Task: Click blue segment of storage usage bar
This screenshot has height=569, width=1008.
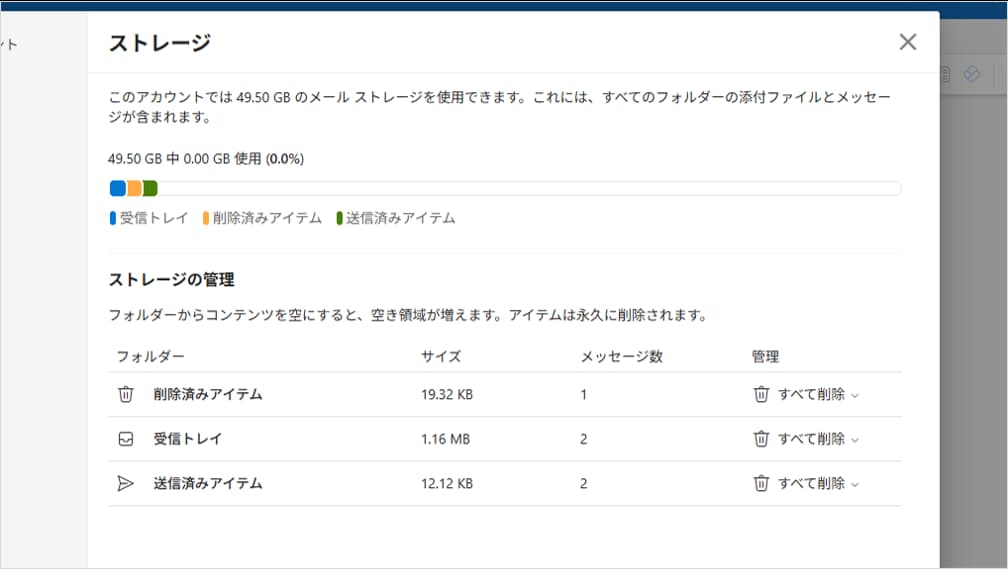Action: 118,188
